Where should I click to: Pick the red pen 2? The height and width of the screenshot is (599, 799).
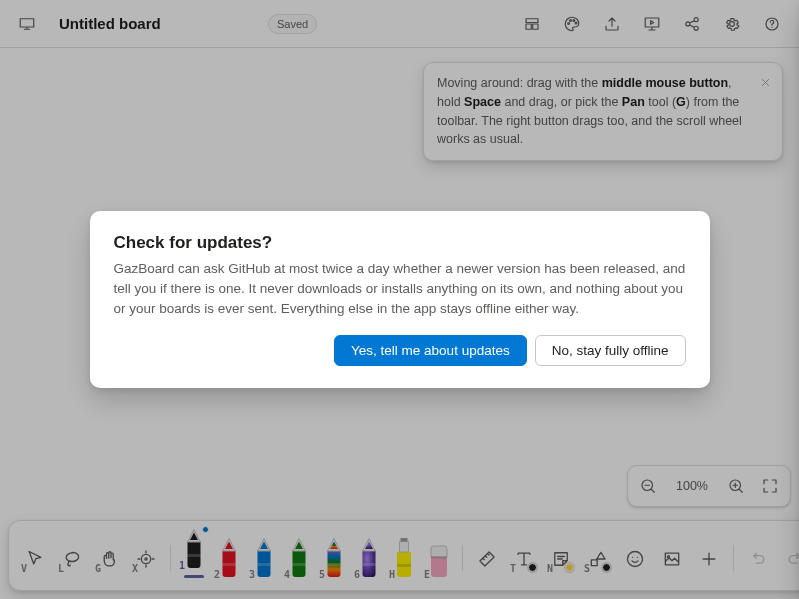tap(229, 558)
